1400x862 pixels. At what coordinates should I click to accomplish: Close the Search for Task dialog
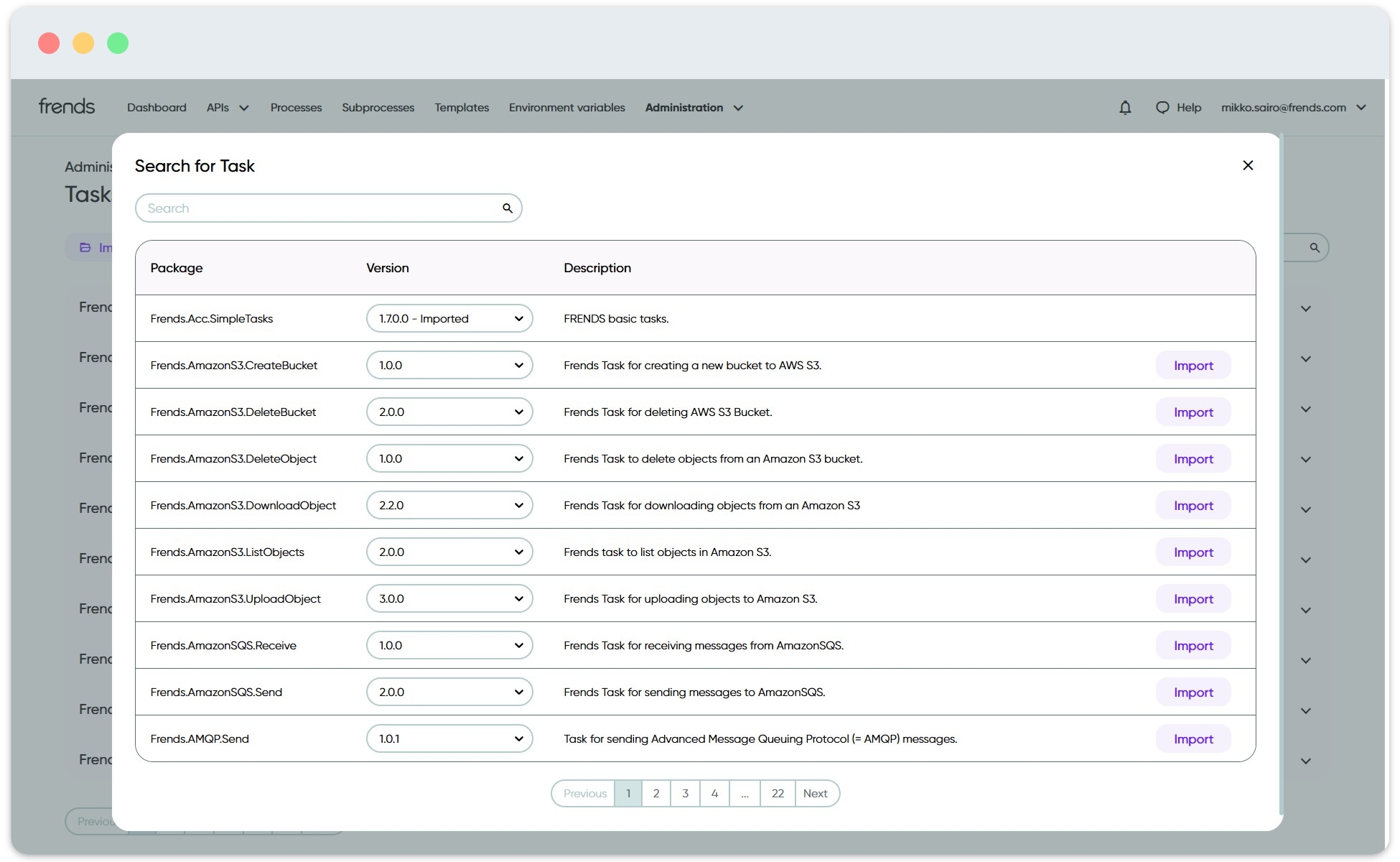[1248, 165]
